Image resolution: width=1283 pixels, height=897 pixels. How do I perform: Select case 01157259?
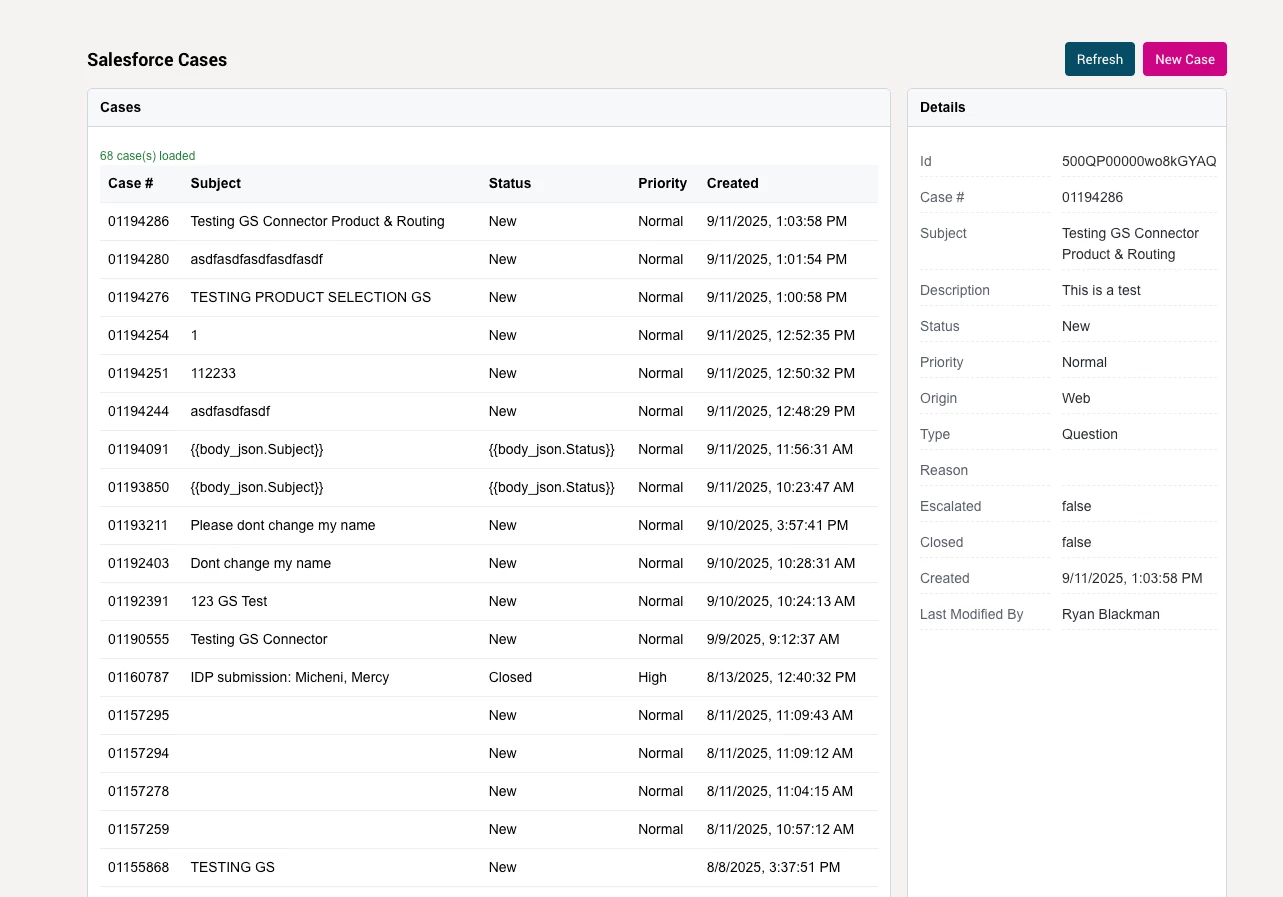click(x=489, y=829)
